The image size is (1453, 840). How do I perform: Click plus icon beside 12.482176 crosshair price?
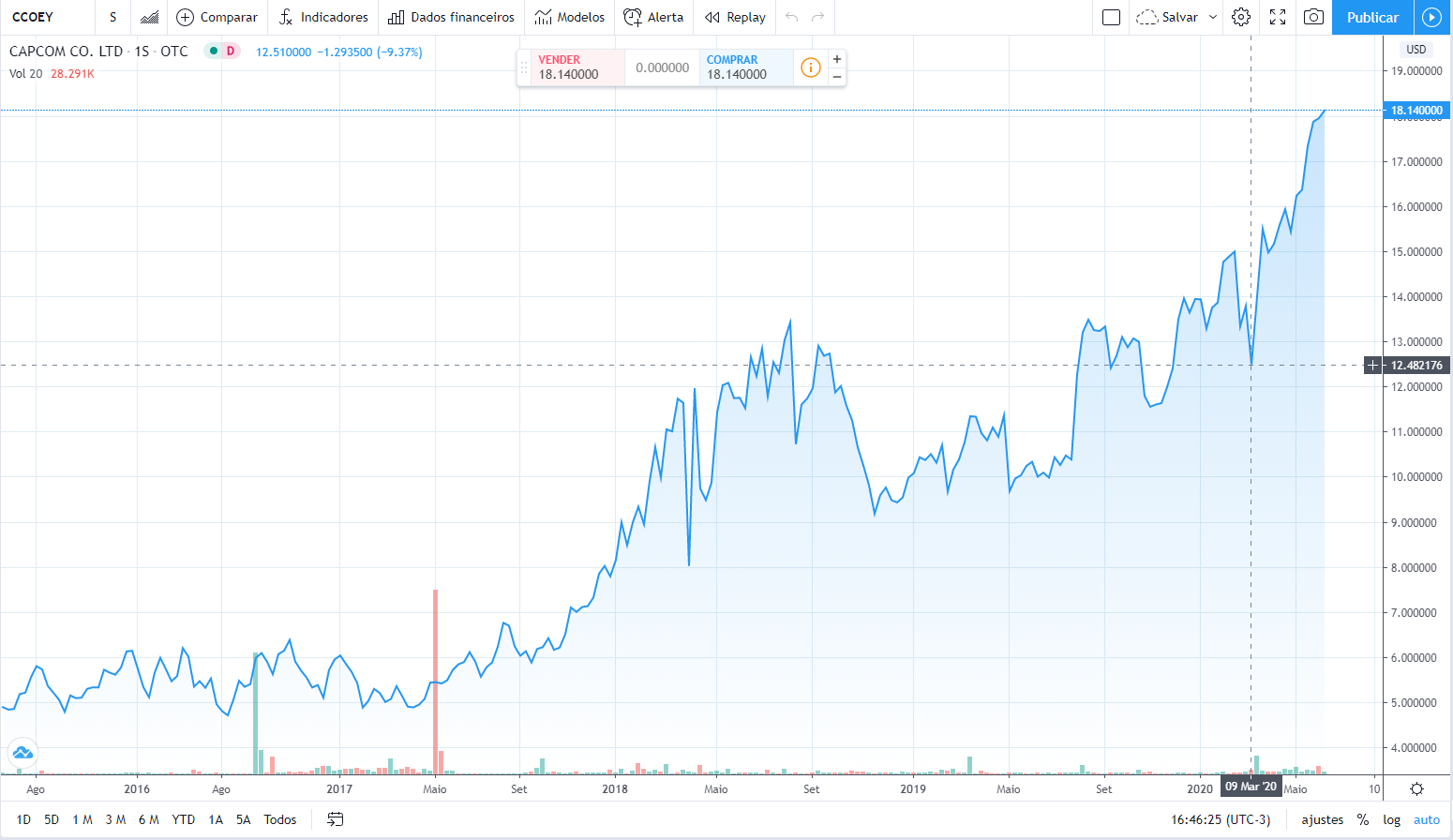tap(1373, 365)
